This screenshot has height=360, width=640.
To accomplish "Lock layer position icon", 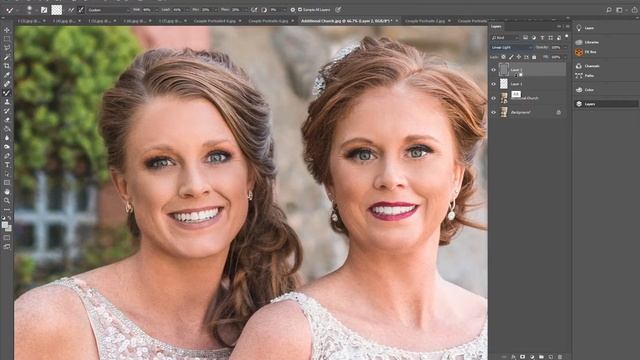I will [x=519, y=57].
